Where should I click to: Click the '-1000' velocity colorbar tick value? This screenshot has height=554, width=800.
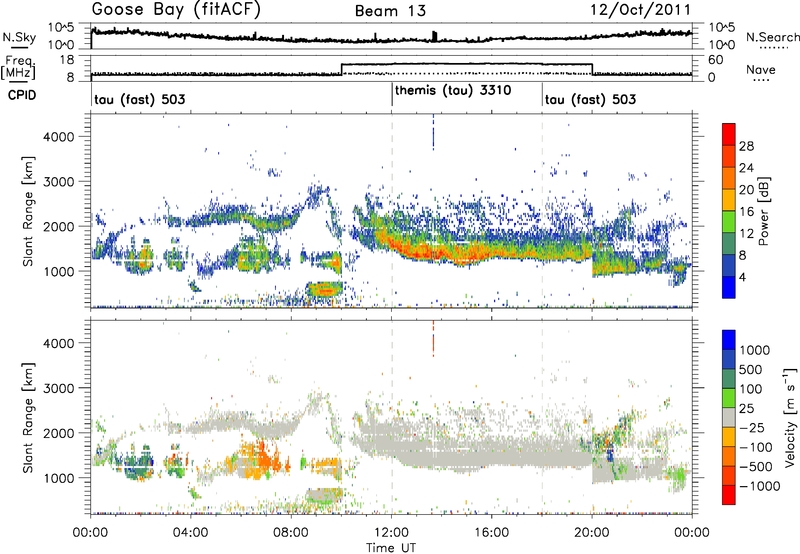(760, 486)
